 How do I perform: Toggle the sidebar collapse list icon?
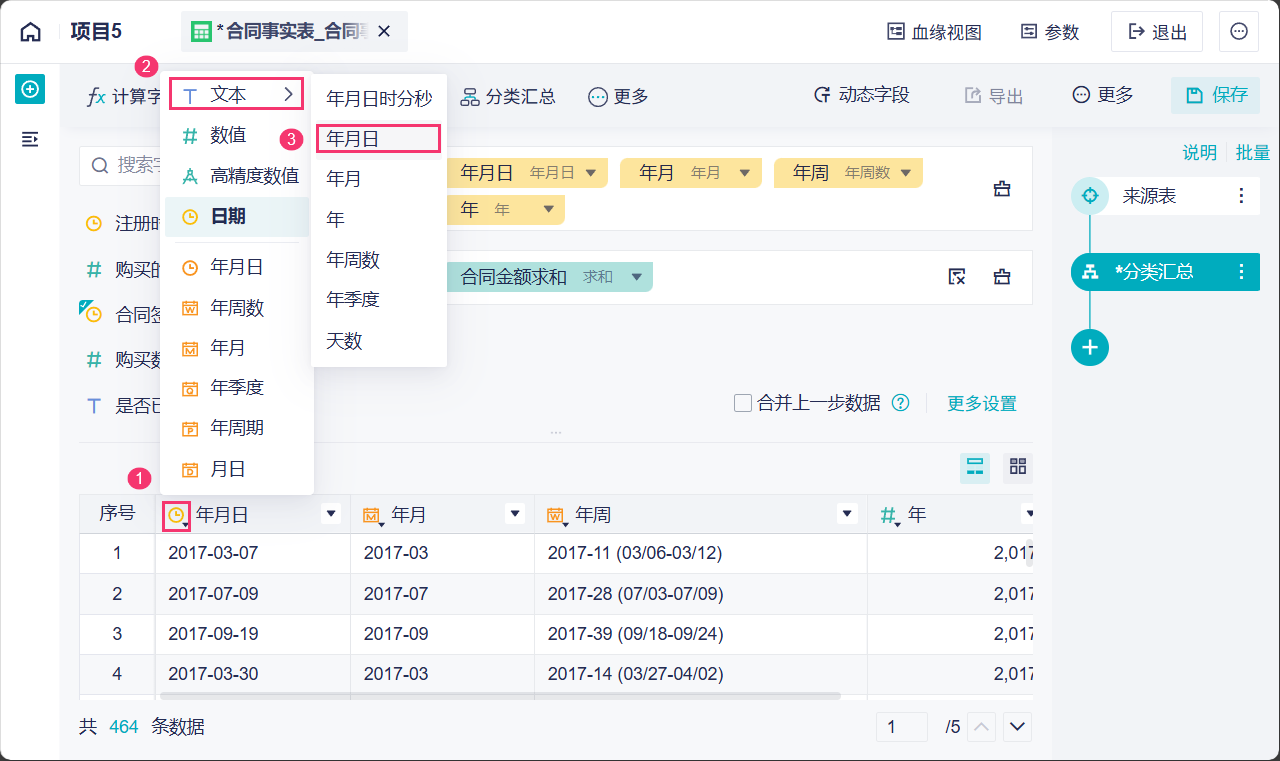30,139
